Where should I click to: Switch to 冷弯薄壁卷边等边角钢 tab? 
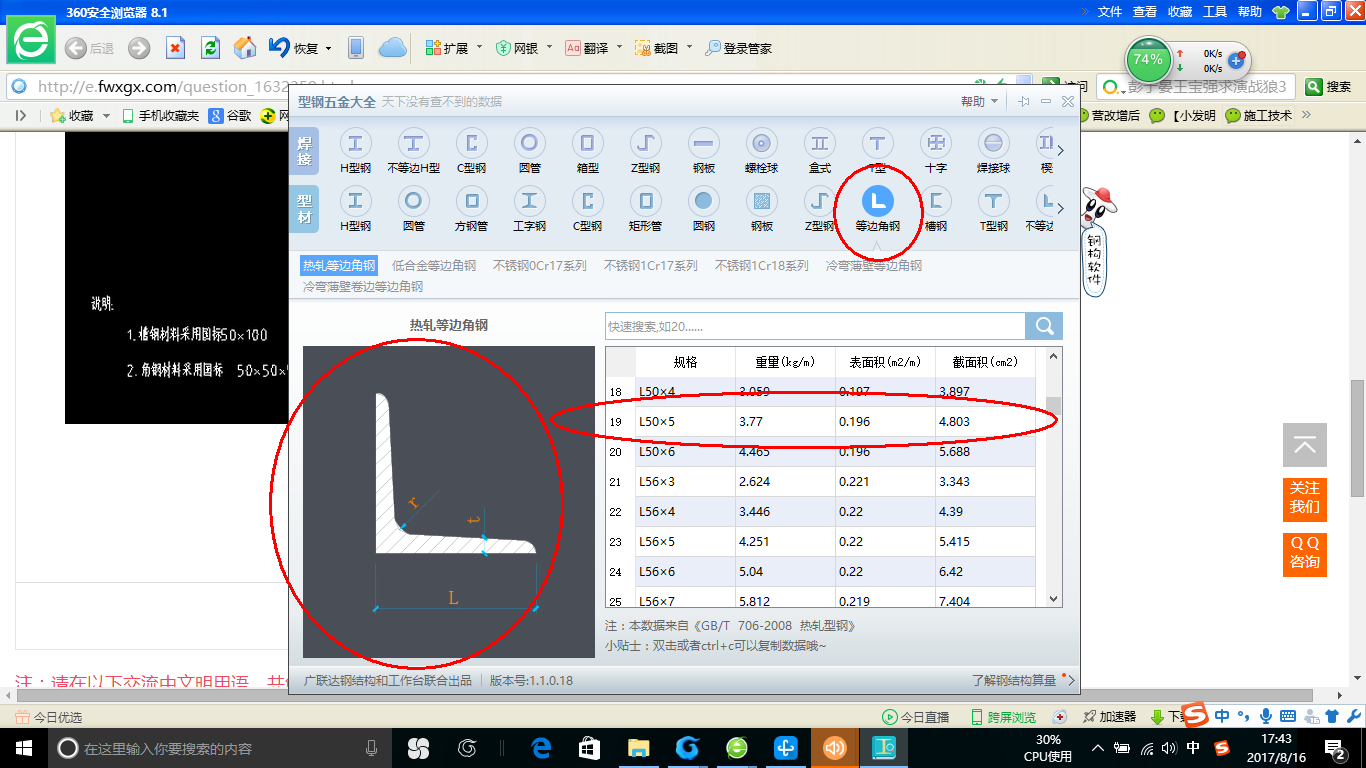tap(363, 286)
